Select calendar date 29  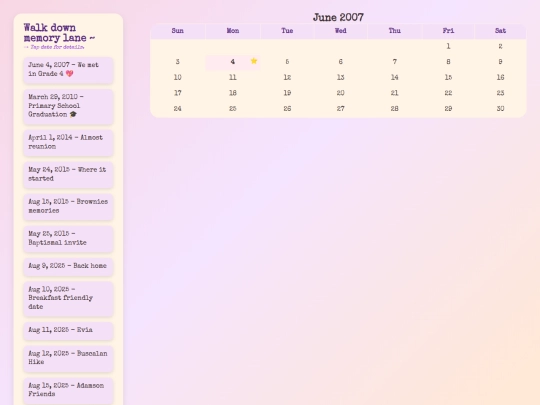pos(448,109)
